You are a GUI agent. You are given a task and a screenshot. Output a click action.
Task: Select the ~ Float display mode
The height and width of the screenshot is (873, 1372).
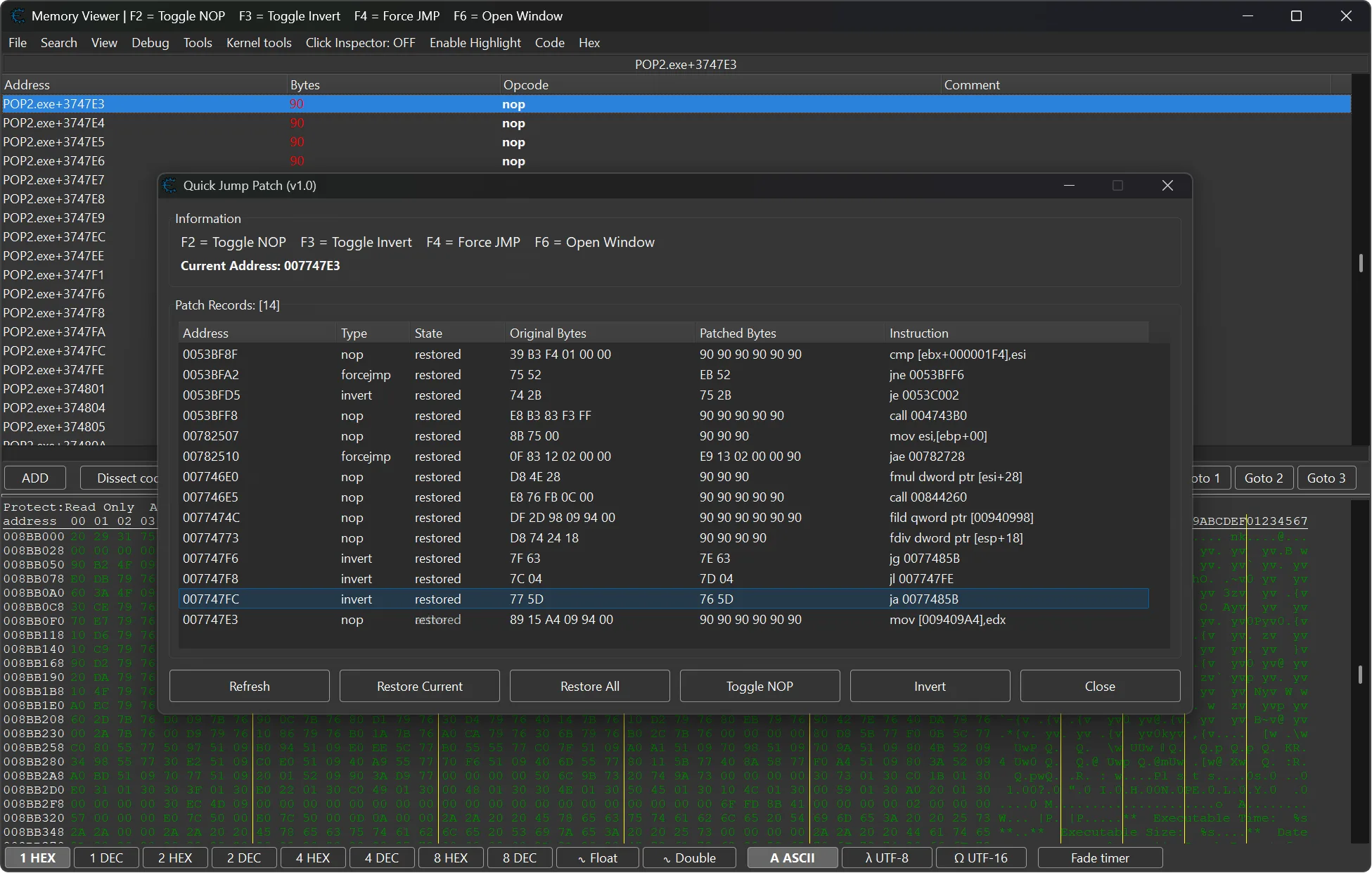(597, 858)
